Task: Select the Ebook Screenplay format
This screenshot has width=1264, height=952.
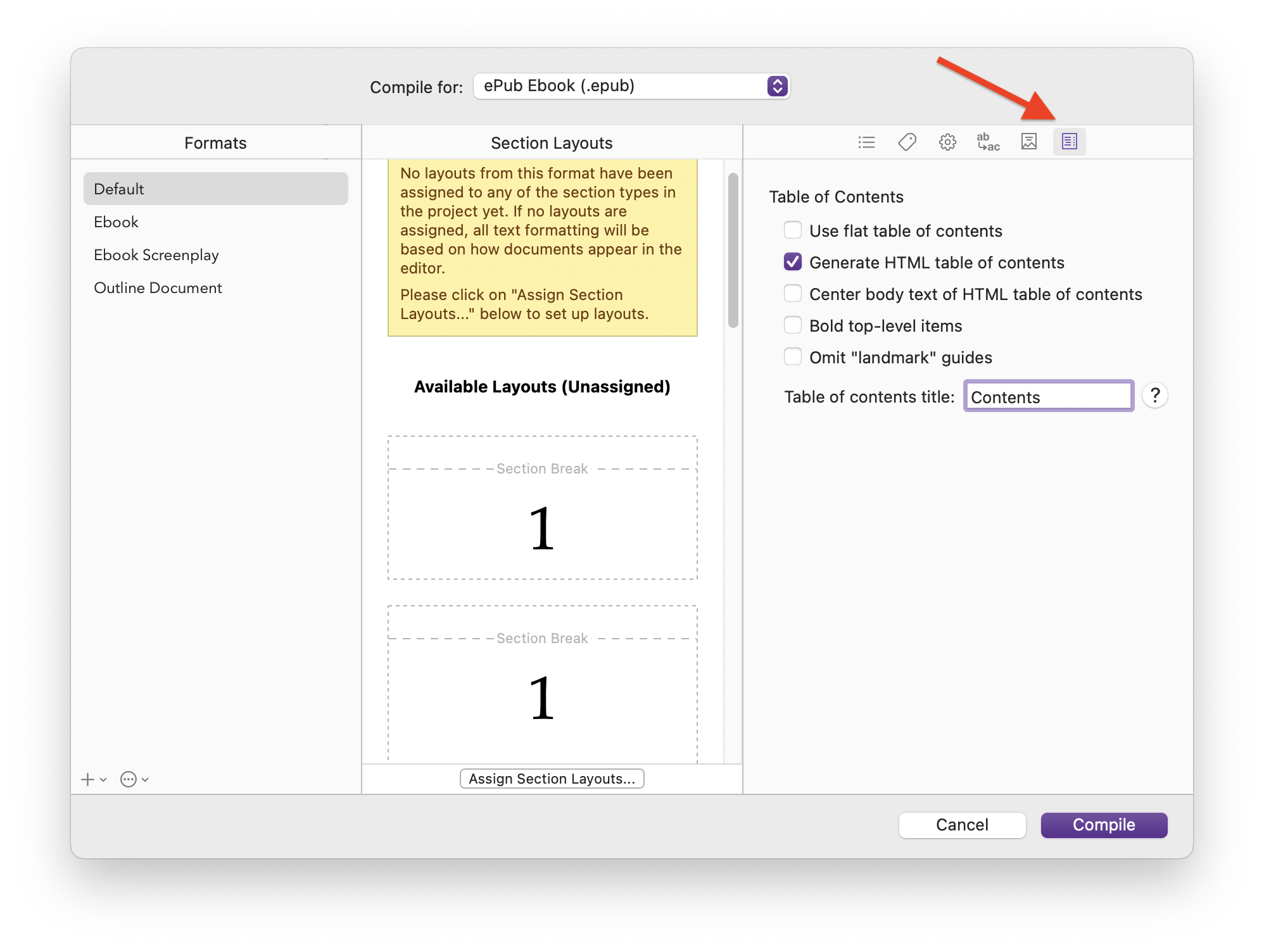Action: click(x=156, y=255)
